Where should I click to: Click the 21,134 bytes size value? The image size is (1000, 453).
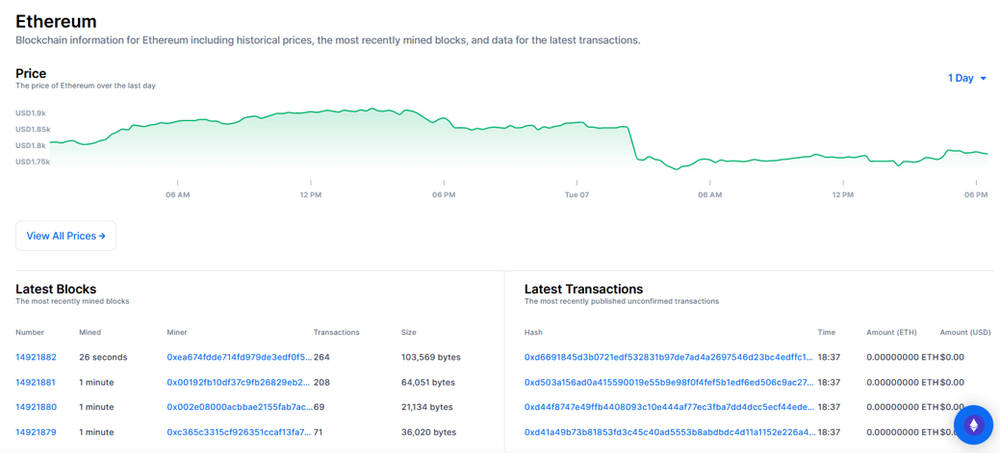point(427,407)
